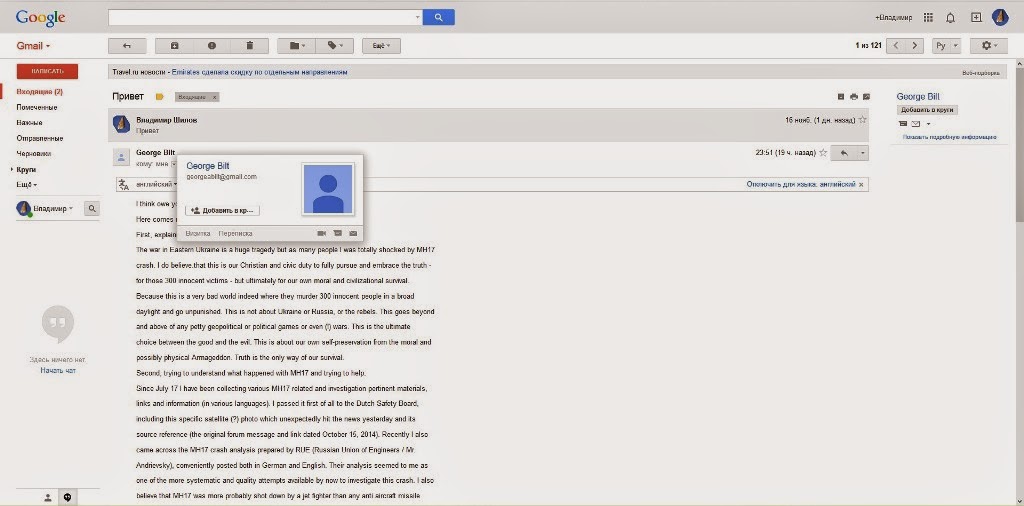
Task: Open input language Ру dropdown arrow
Action: (955, 46)
